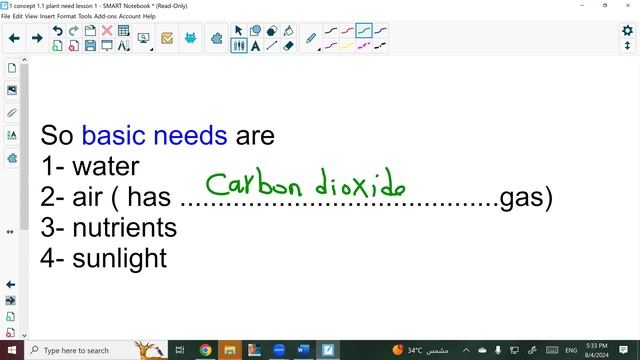
Task: Select the Text tool
Action: (x=256, y=45)
